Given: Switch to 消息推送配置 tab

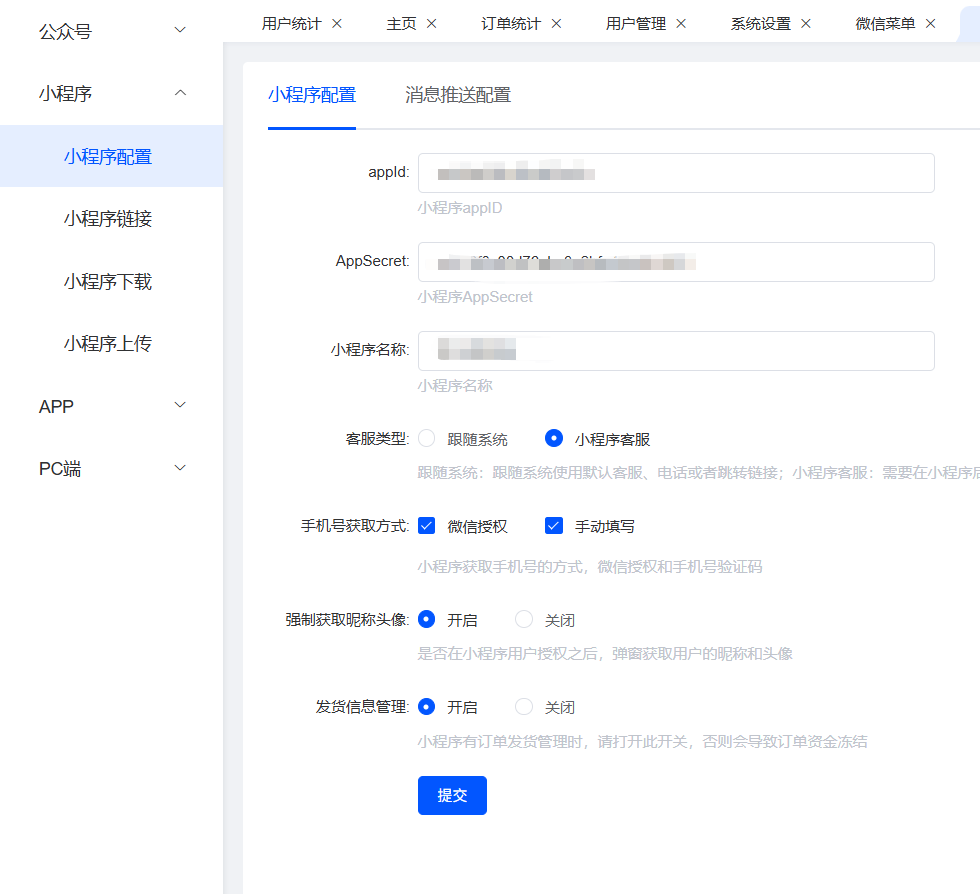Looking at the screenshot, I should coord(458,96).
